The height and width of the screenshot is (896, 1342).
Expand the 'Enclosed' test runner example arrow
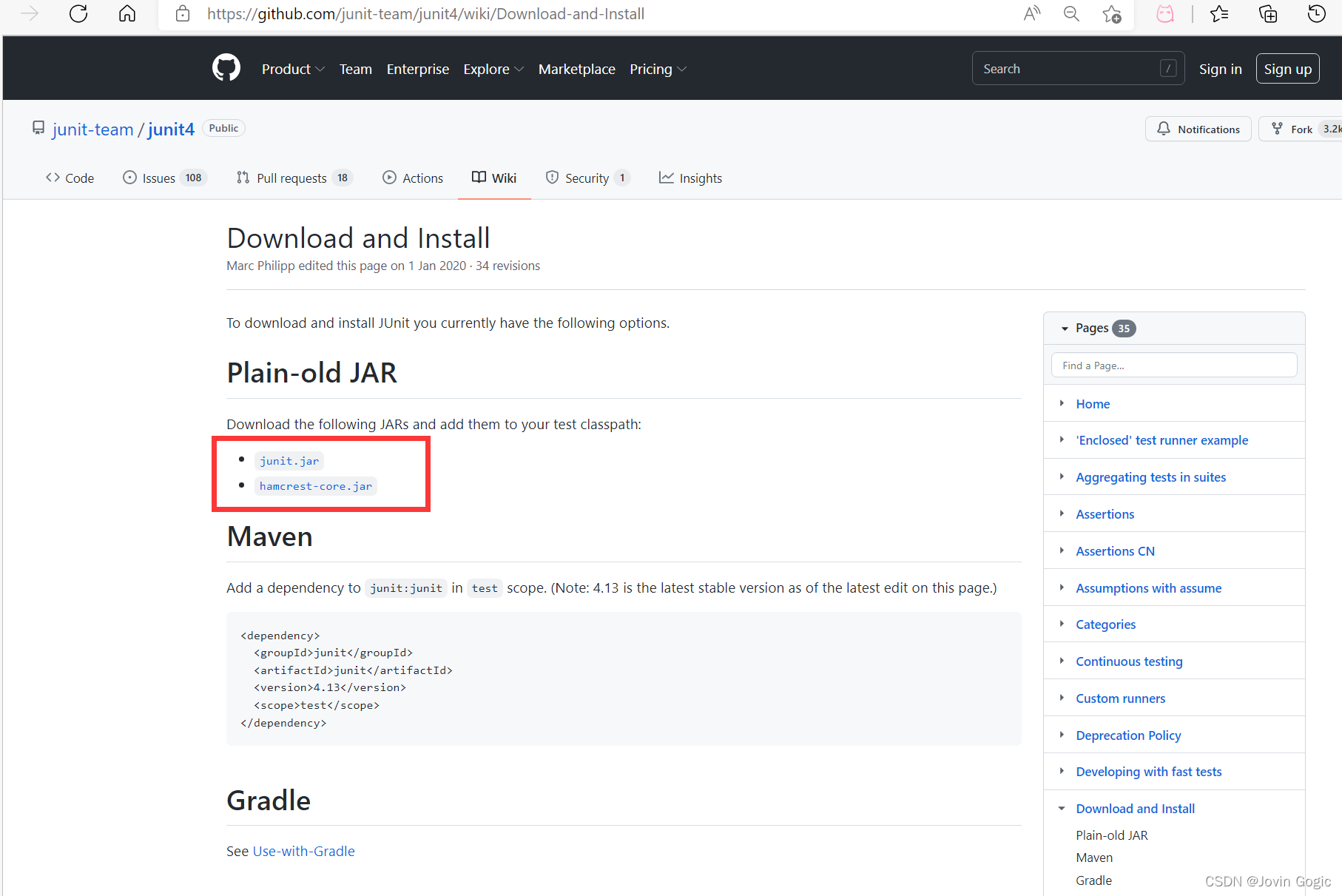coord(1062,439)
